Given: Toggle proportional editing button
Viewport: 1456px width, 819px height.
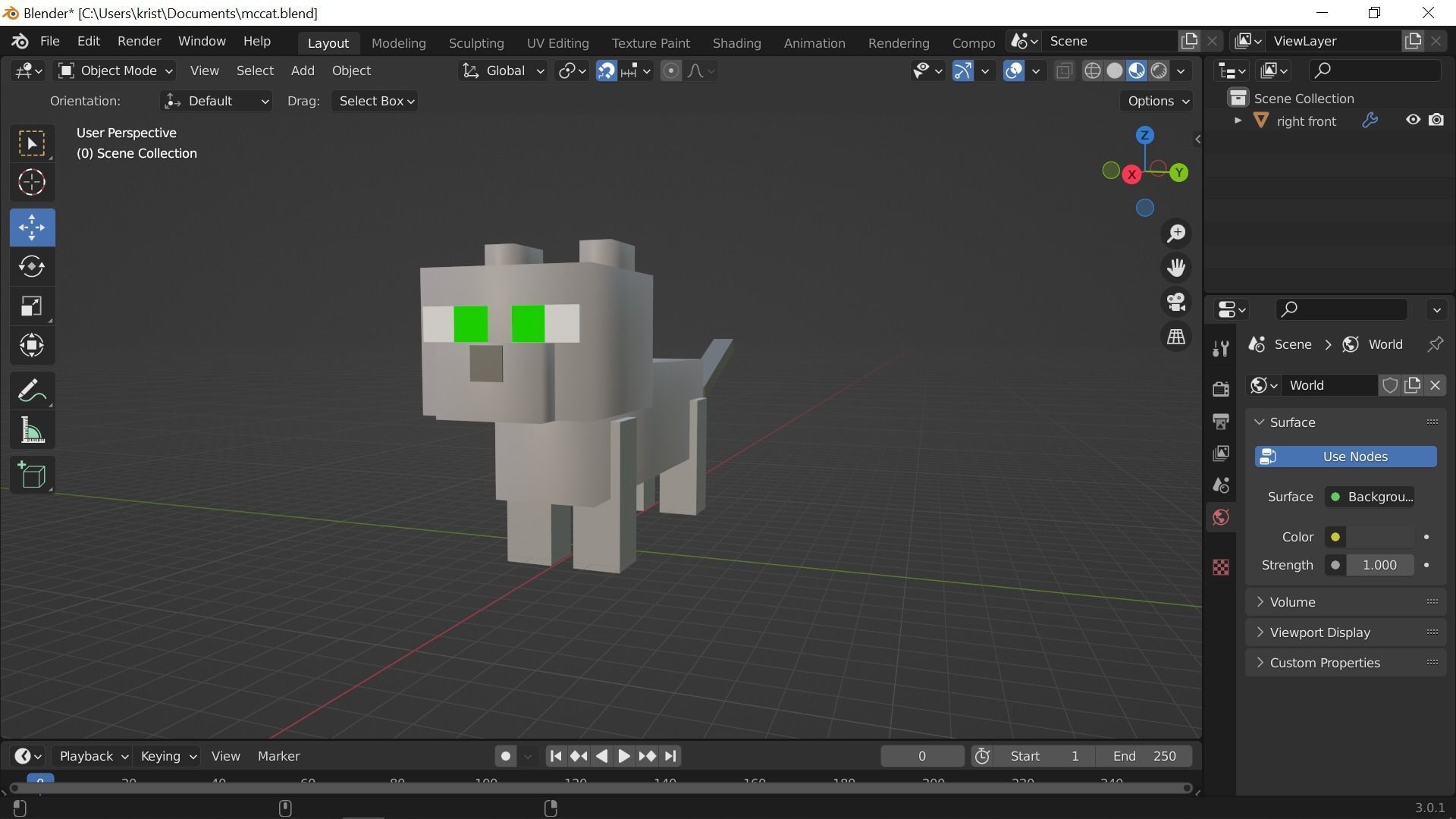Looking at the screenshot, I should point(670,71).
